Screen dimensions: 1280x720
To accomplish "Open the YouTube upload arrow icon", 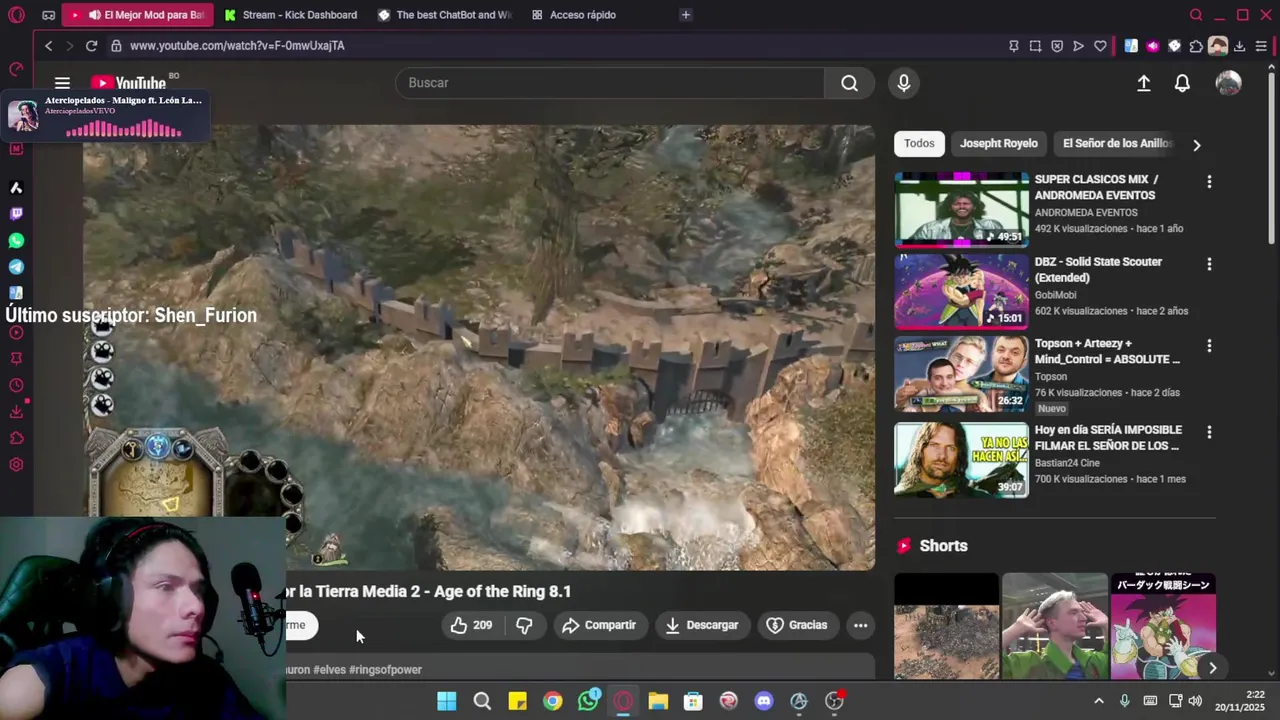I will click(1144, 83).
